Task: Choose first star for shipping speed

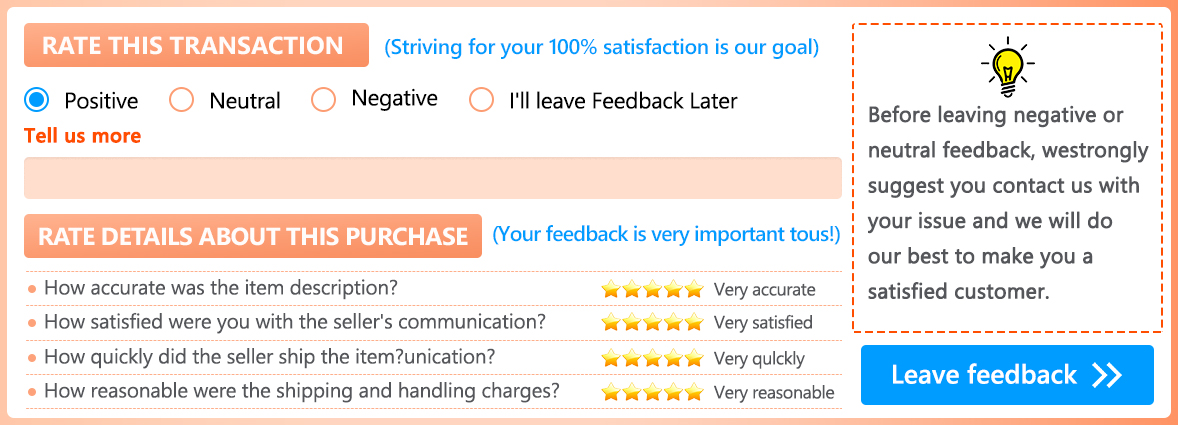Action: (611, 358)
